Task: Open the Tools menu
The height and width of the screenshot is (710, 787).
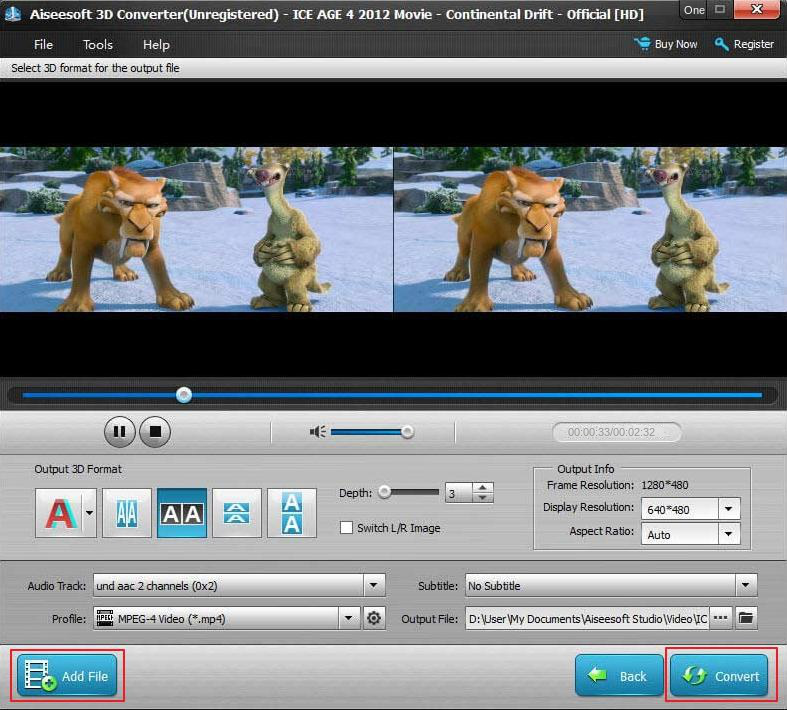Action: pyautogui.click(x=98, y=45)
